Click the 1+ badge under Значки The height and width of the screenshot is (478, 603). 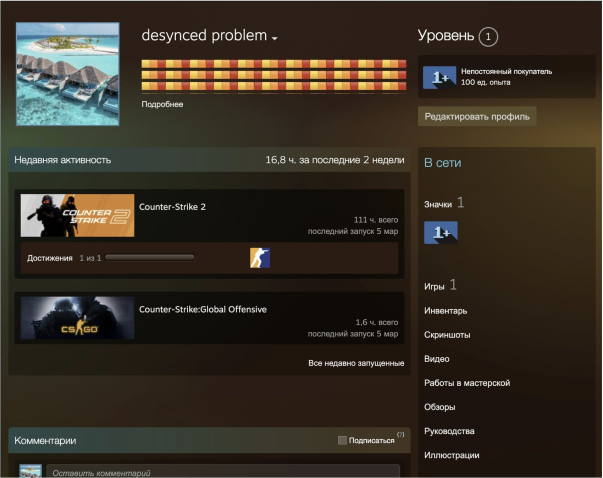pyautogui.click(x=441, y=233)
